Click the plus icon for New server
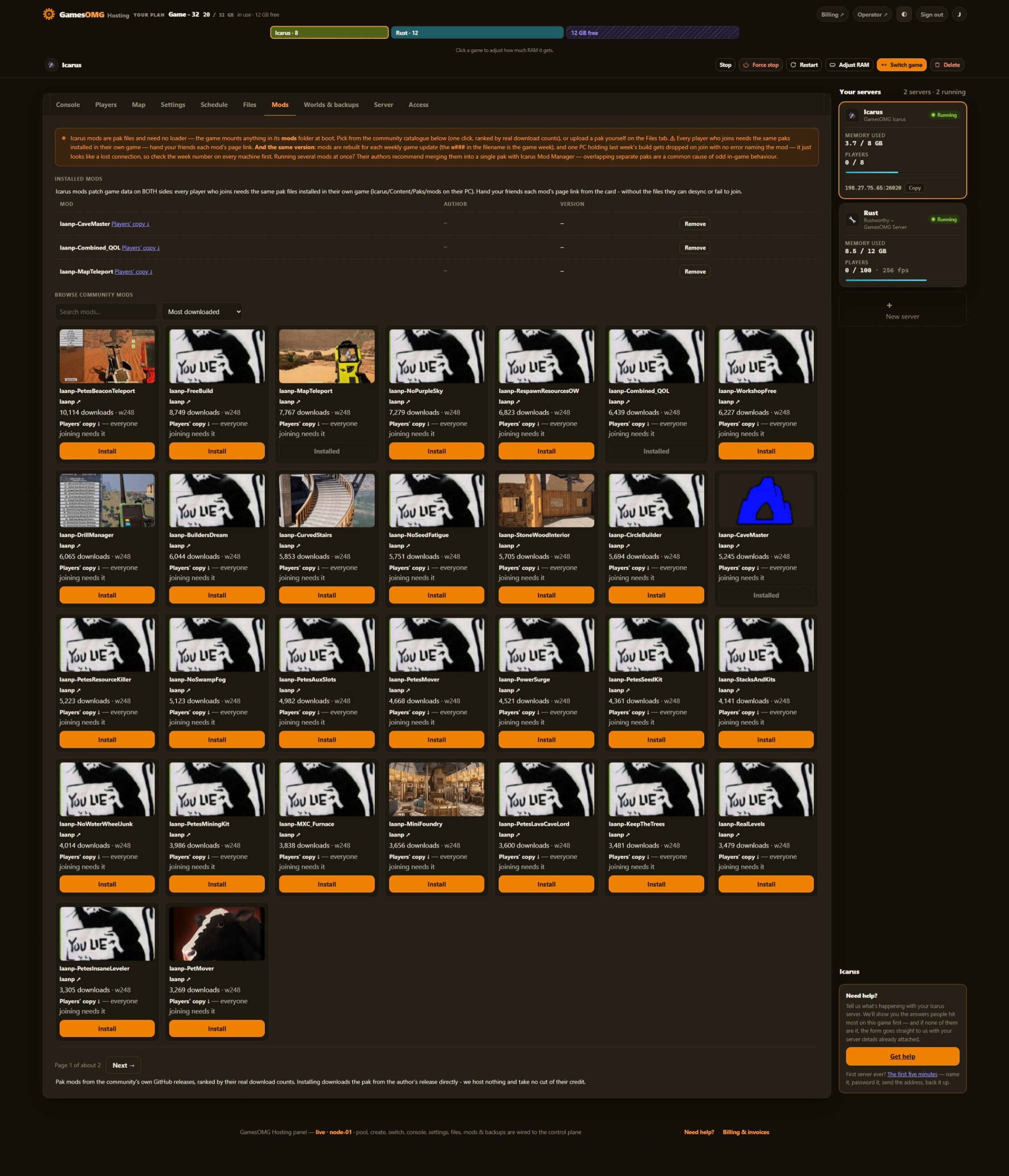 [889, 305]
